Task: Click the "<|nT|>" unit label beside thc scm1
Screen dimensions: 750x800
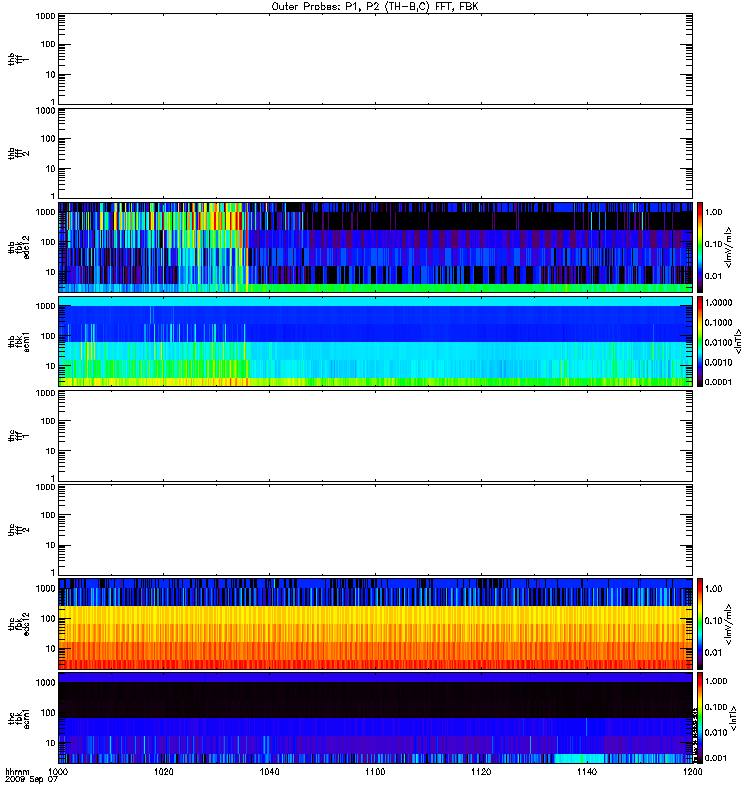Action: point(734,718)
